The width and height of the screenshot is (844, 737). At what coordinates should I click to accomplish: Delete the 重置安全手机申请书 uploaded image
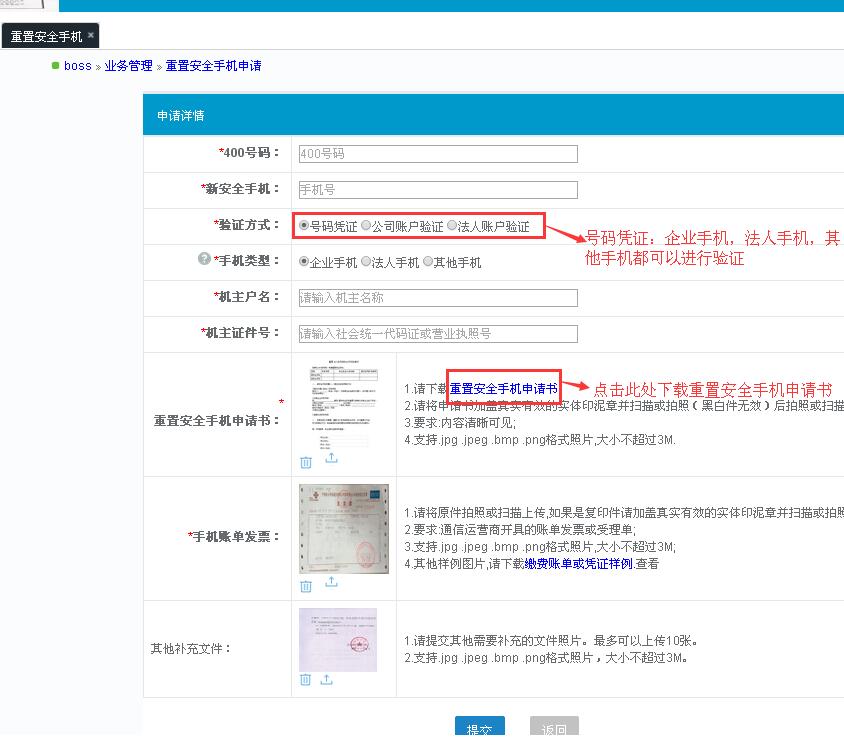click(x=306, y=461)
